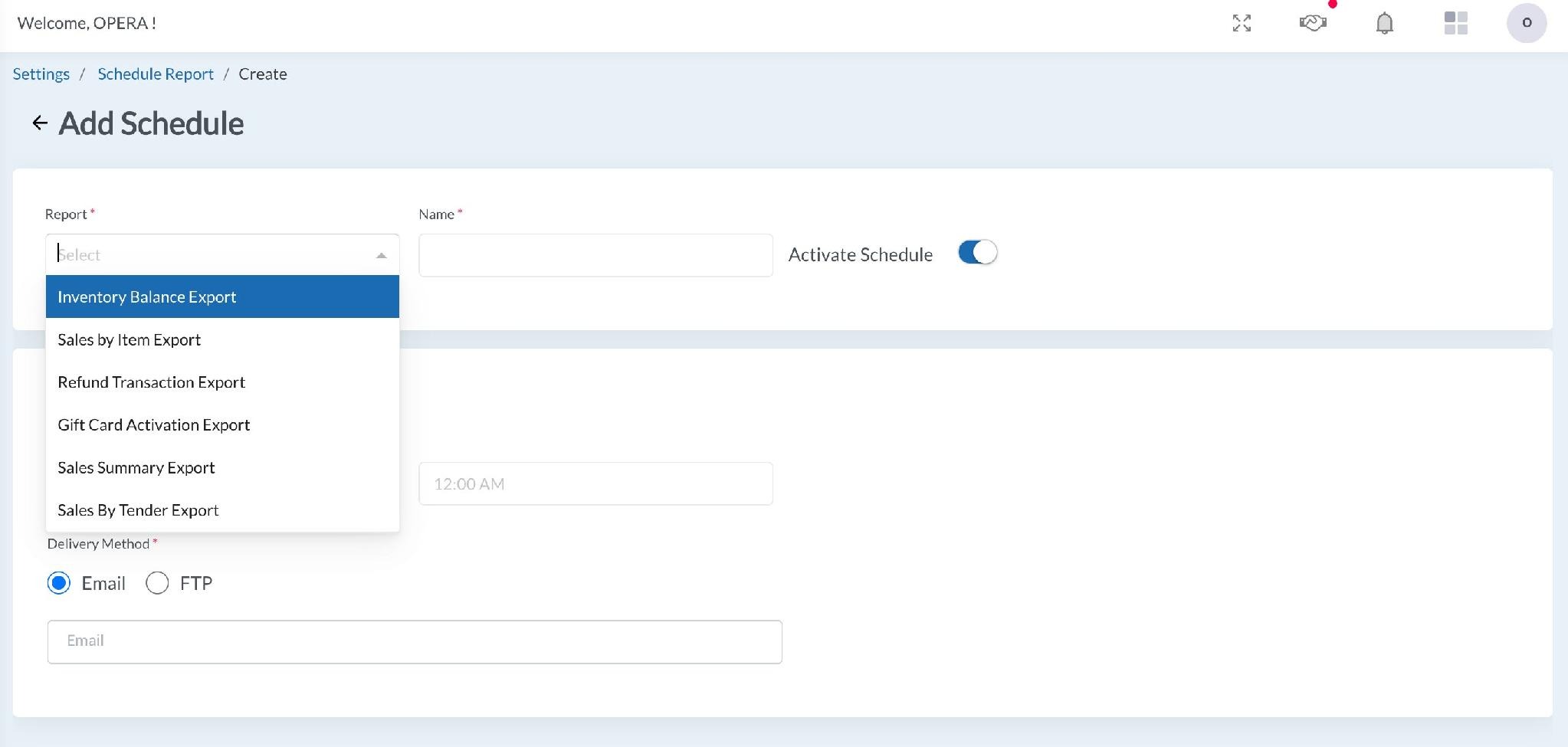
Task: Select the Email delivery method
Action: tap(59, 583)
